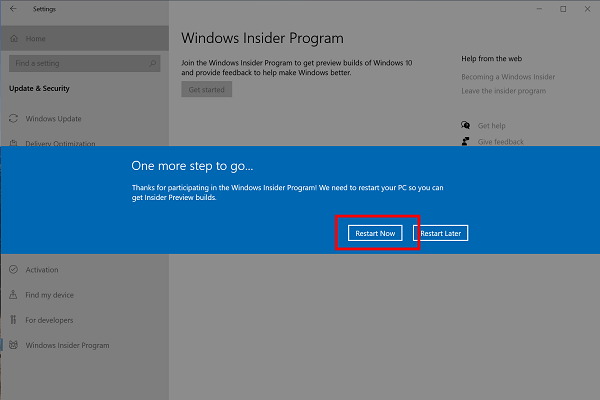This screenshot has height=400, width=600.
Task: Minimize the Settings window
Action: 539,9
